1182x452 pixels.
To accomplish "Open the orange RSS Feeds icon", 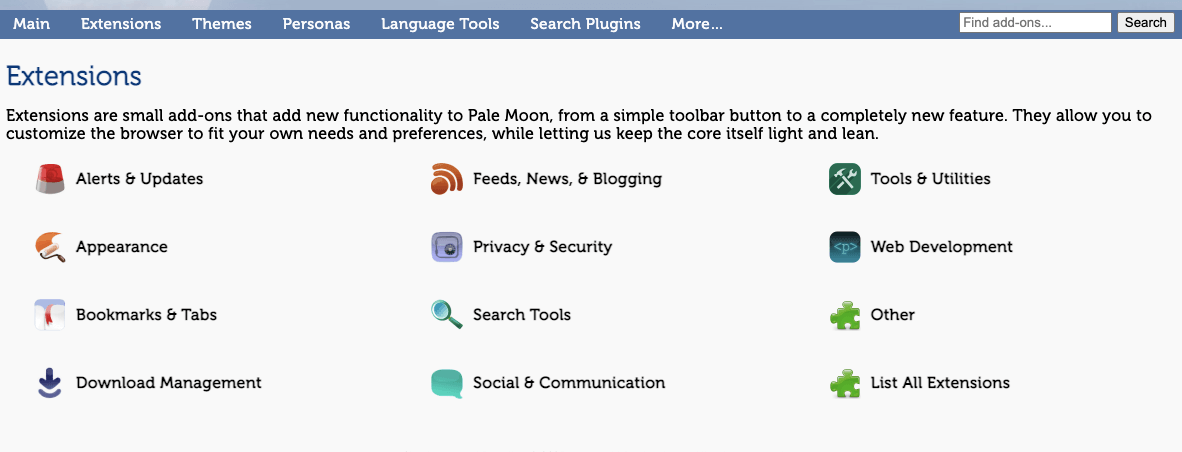I will [x=446, y=179].
